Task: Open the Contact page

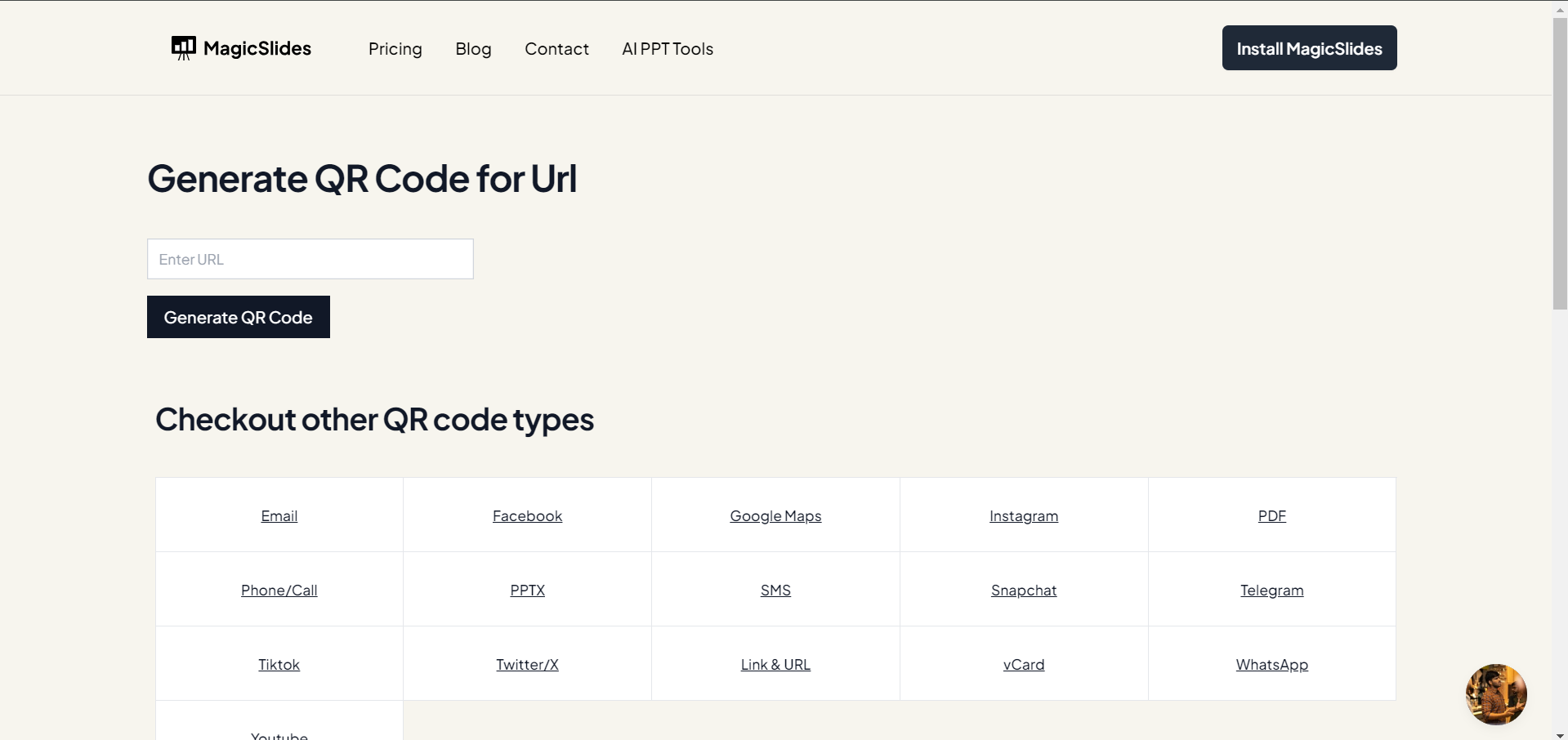Action: click(556, 49)
